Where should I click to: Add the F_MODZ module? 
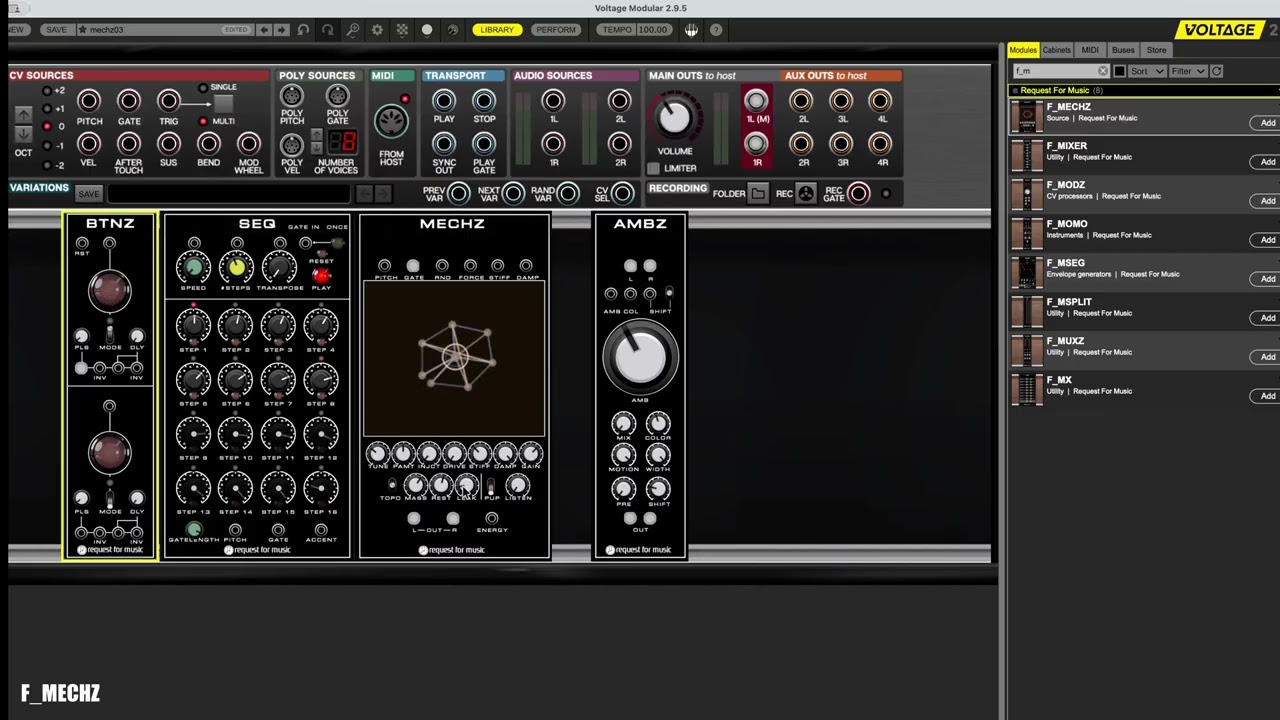coord(1267,201)
